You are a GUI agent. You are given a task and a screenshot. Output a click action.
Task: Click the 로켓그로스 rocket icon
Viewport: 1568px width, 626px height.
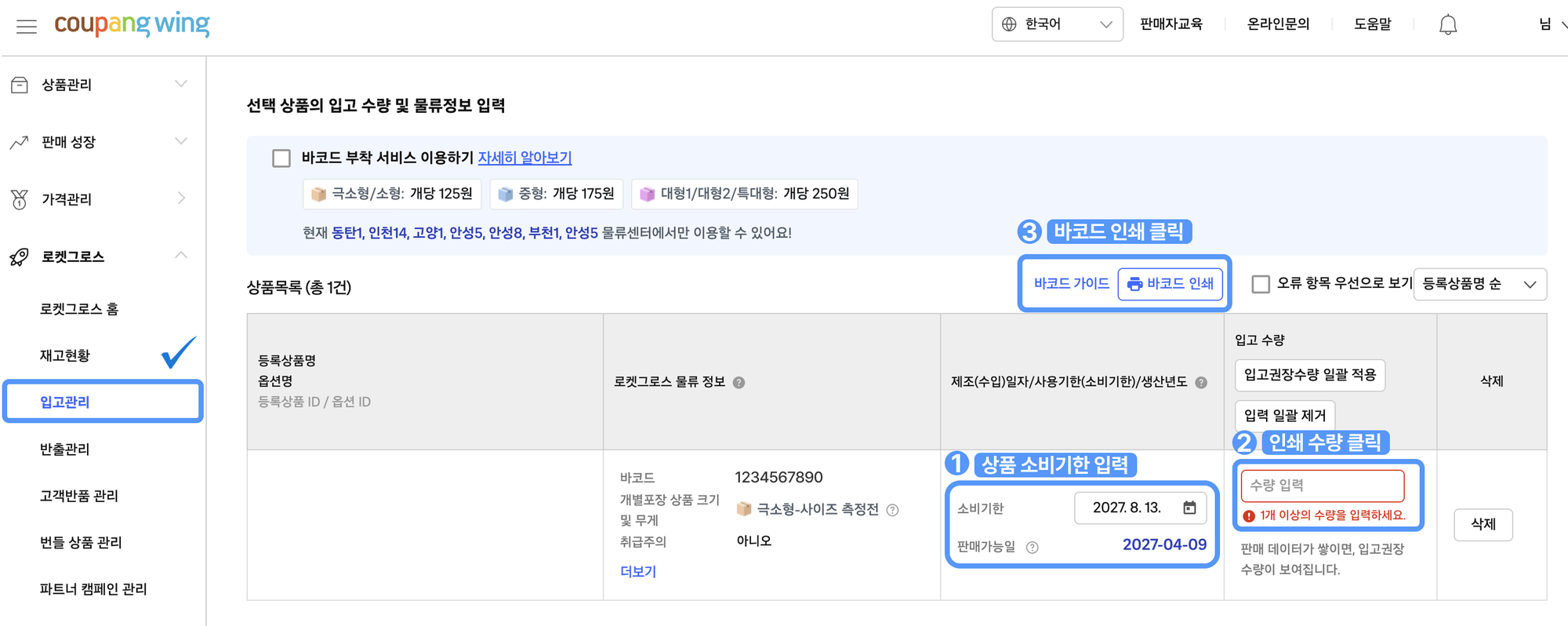coord(20,257)
